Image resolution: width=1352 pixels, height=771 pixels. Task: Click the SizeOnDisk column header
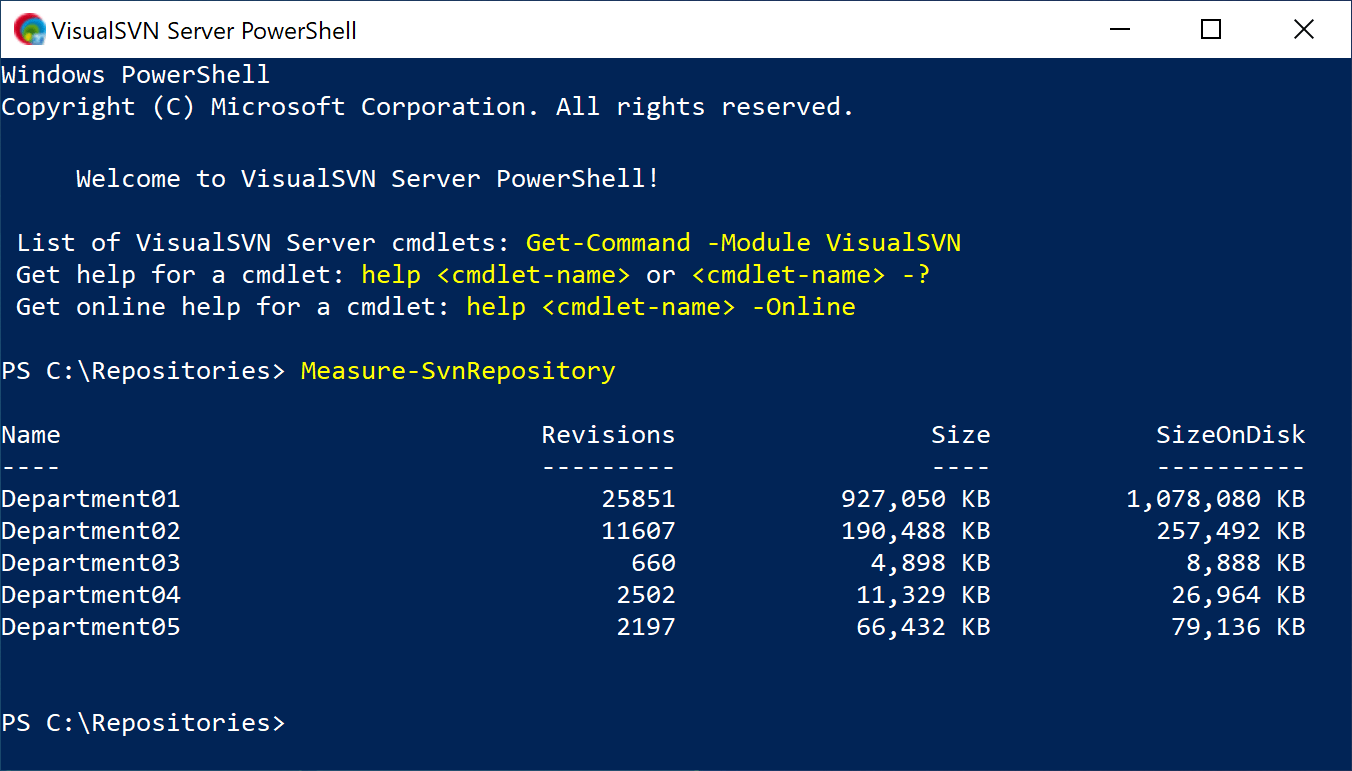(x=1230, y=434)
